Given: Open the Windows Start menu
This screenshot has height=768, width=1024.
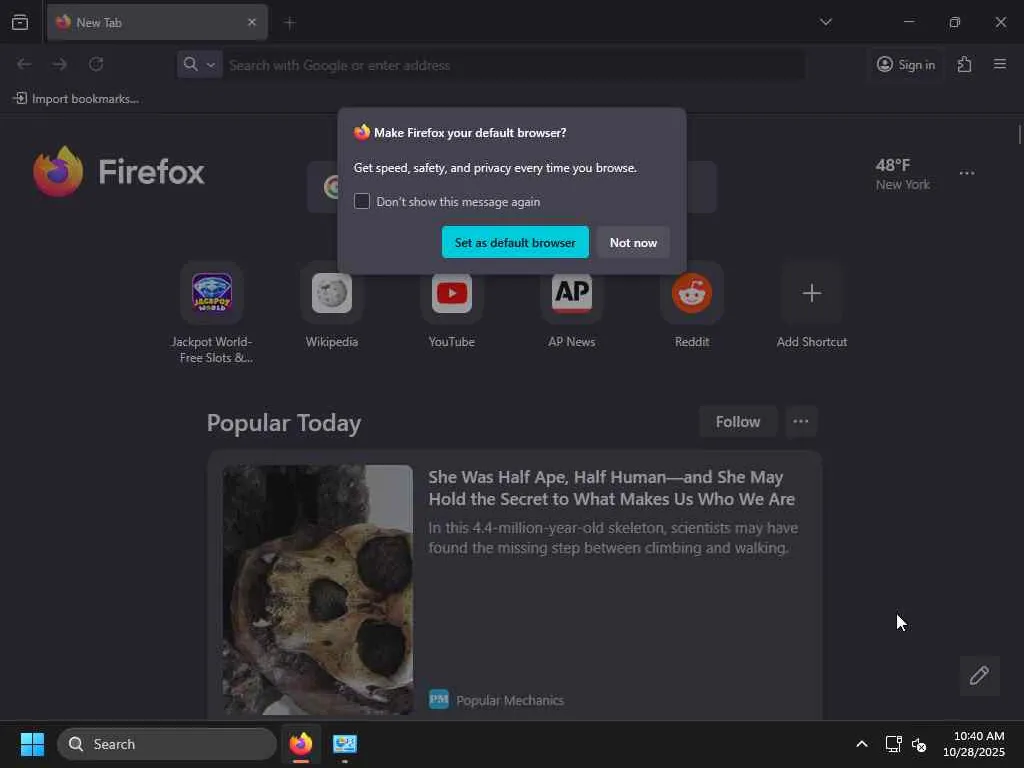Looking at the screenshot, I should (x=32, y=744).
